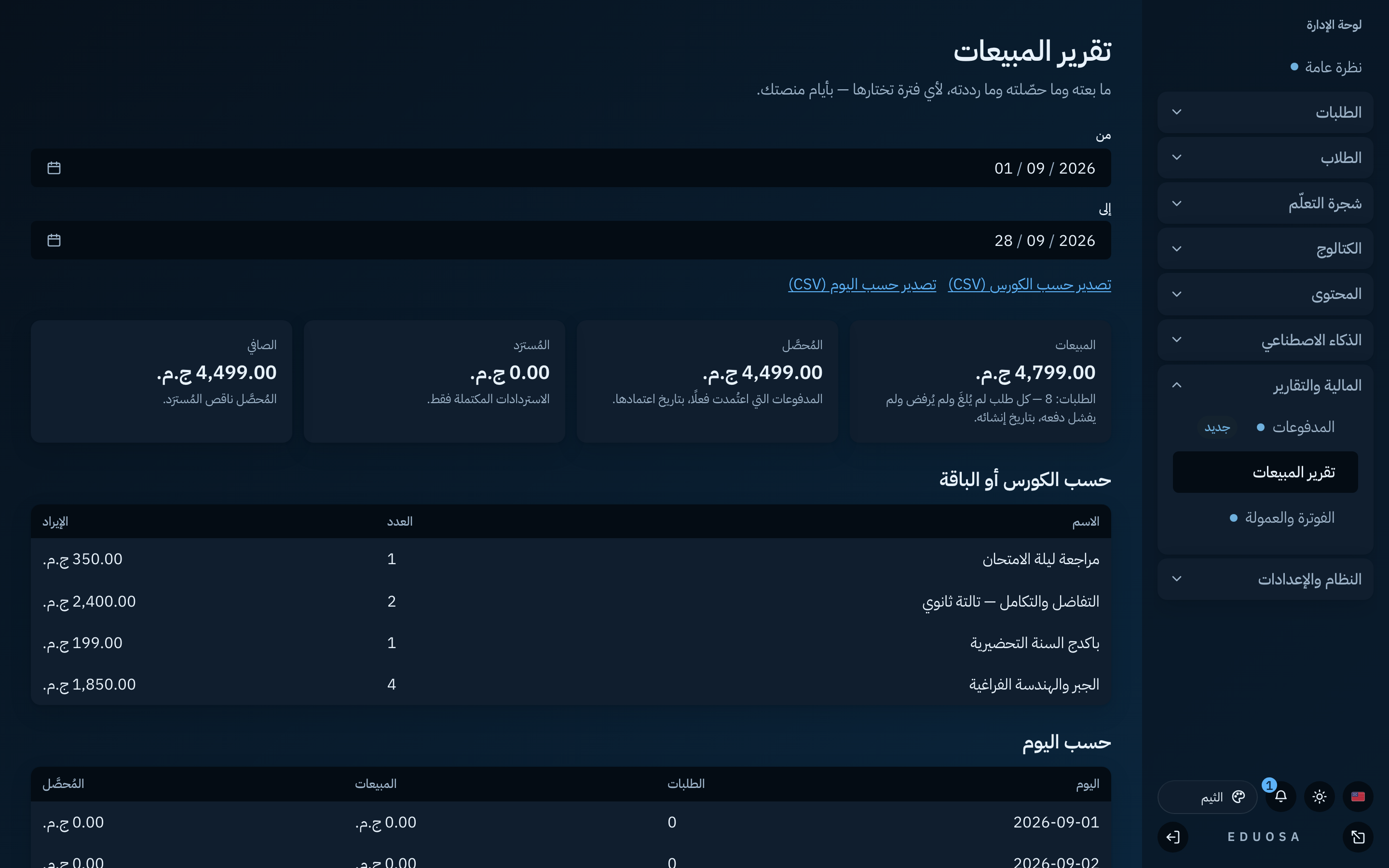Click the المُحصَّل summary card
1389x868 pixels.
coord(707,381)
